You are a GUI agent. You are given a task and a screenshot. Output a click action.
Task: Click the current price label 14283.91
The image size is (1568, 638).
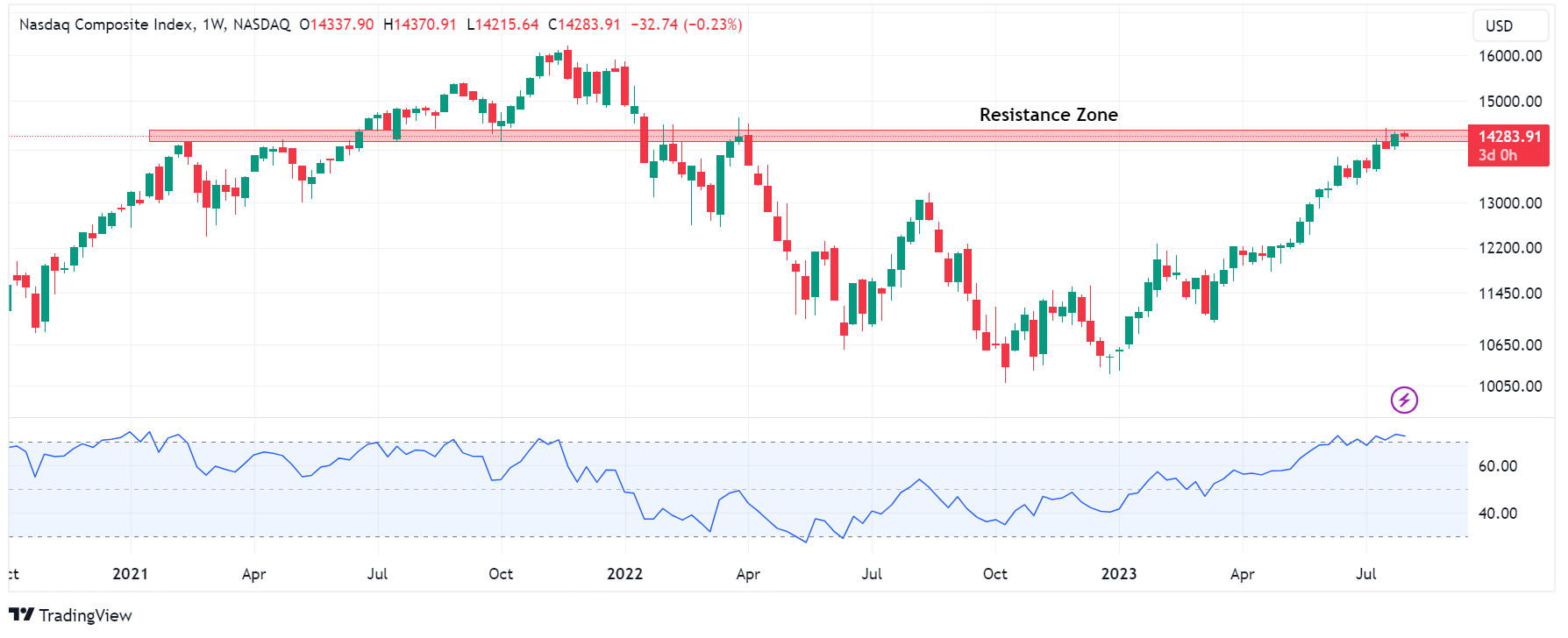[1509, 137]
